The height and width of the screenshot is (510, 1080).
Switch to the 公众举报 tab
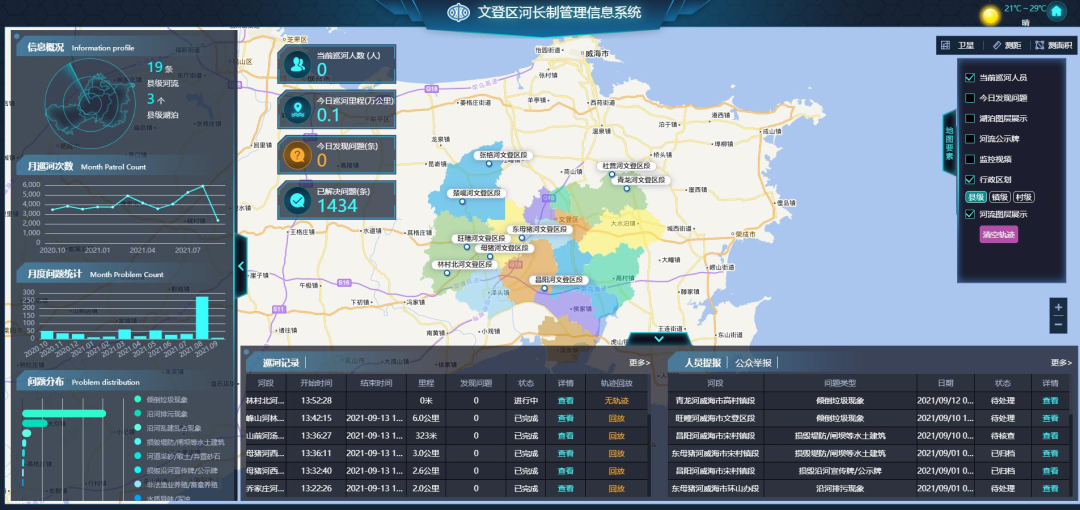[x=753, y=363]
